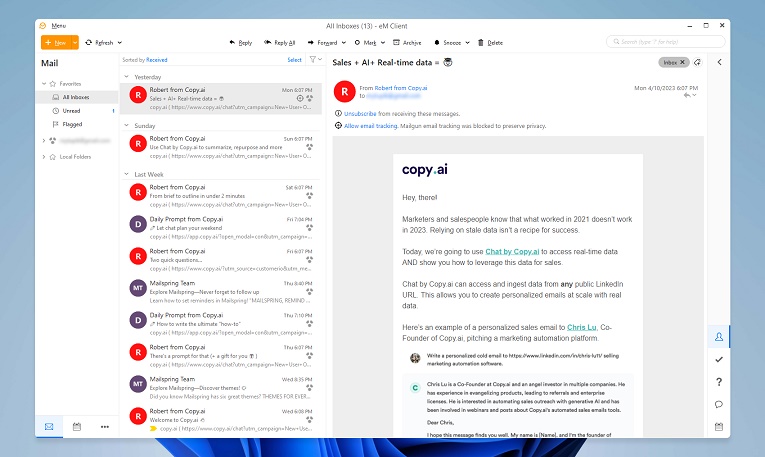Collapse the Last Week message group

126,174
